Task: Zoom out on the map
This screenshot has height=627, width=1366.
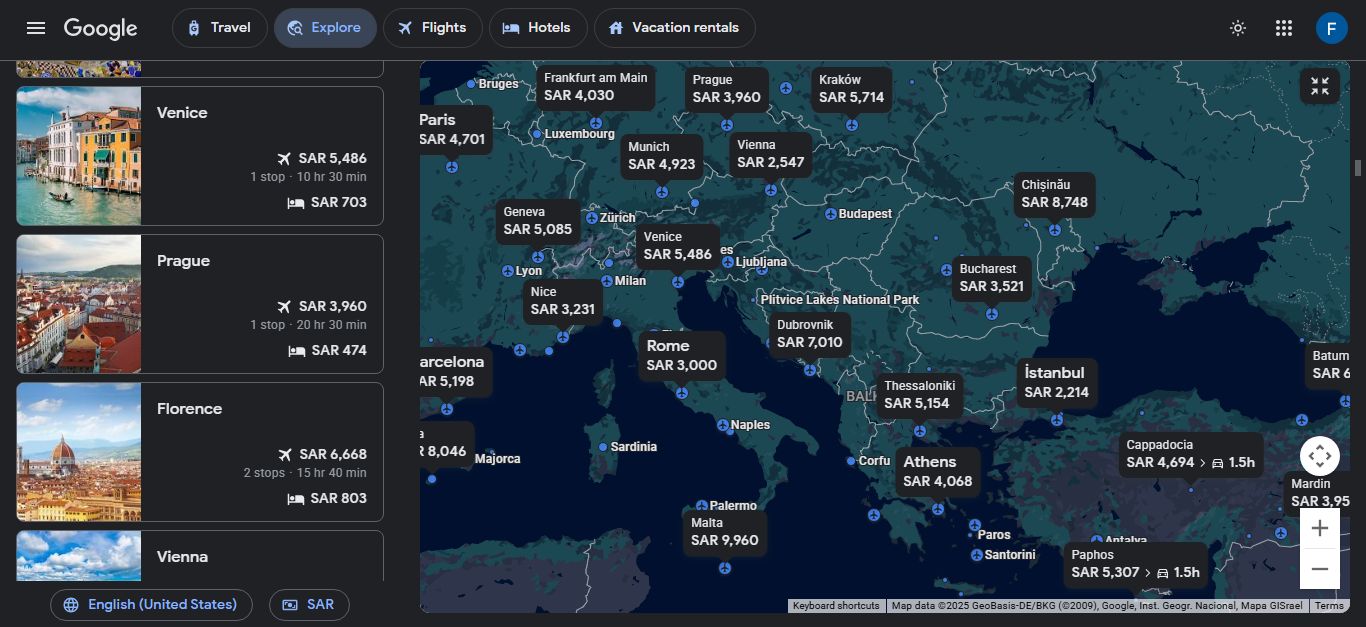Action: (x=1319, y=569)
